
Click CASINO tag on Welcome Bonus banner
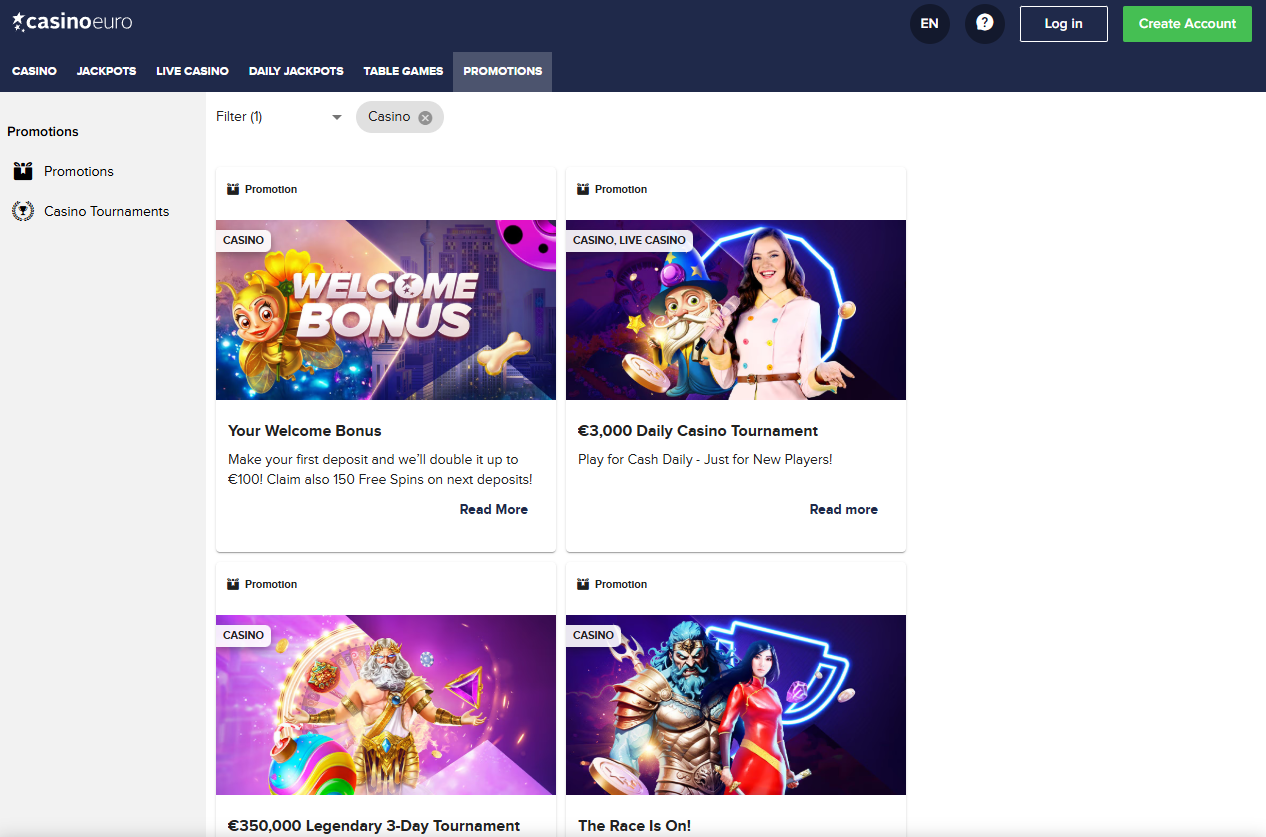(244, 240)
